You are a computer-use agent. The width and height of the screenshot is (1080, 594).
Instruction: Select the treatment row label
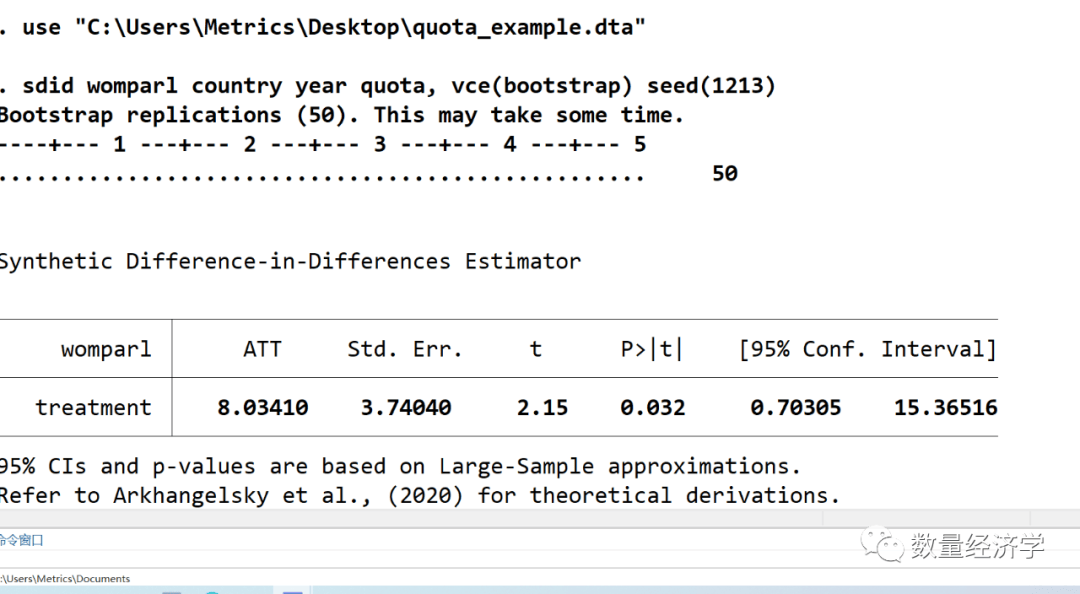93,407
